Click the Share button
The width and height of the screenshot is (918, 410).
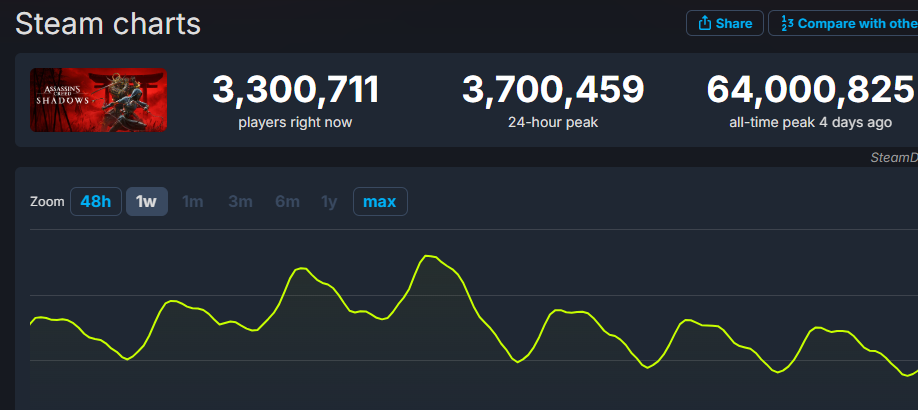click(725, 23)
